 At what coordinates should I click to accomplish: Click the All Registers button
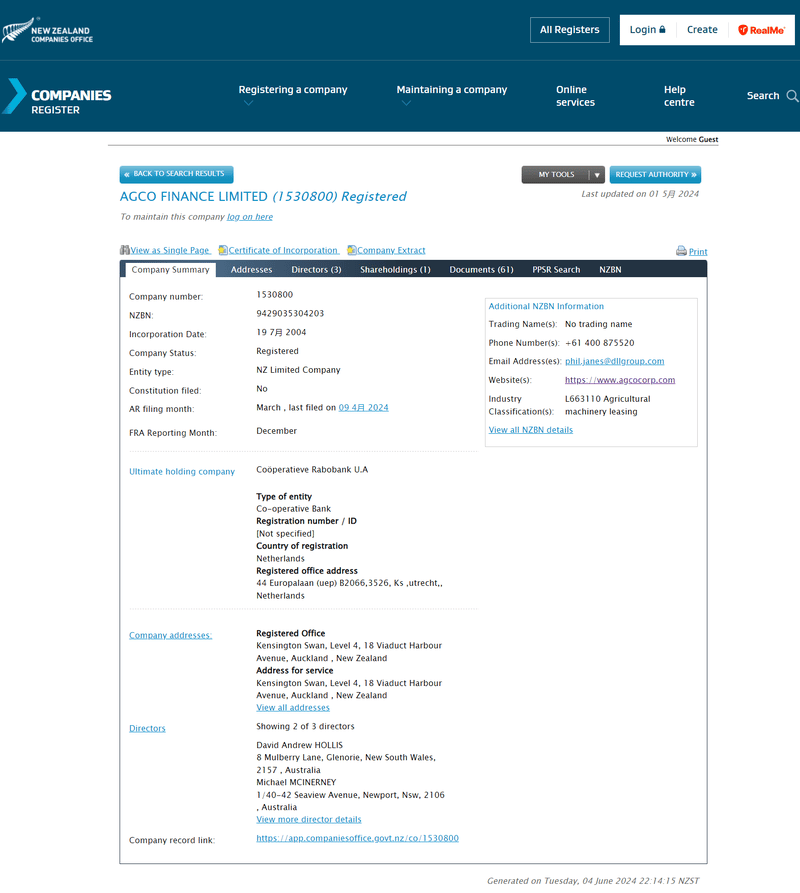[x=569, y=30]
